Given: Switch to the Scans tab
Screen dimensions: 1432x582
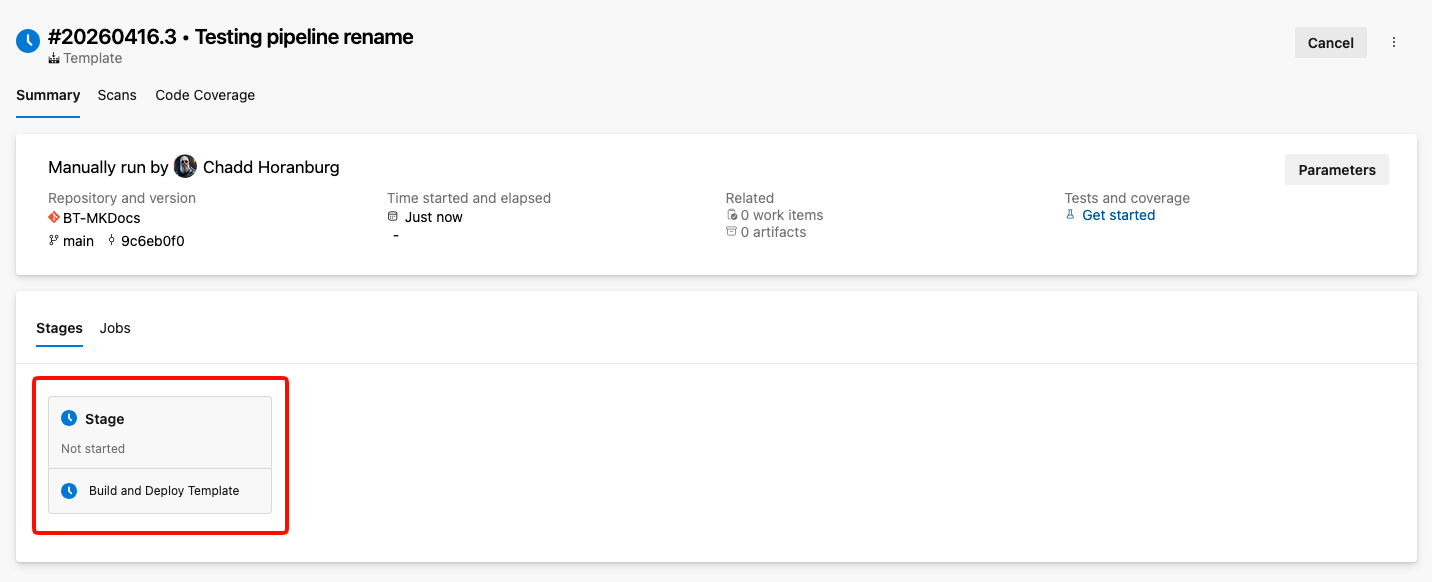Looking at the screenshot, I should [x=117, y=95].
